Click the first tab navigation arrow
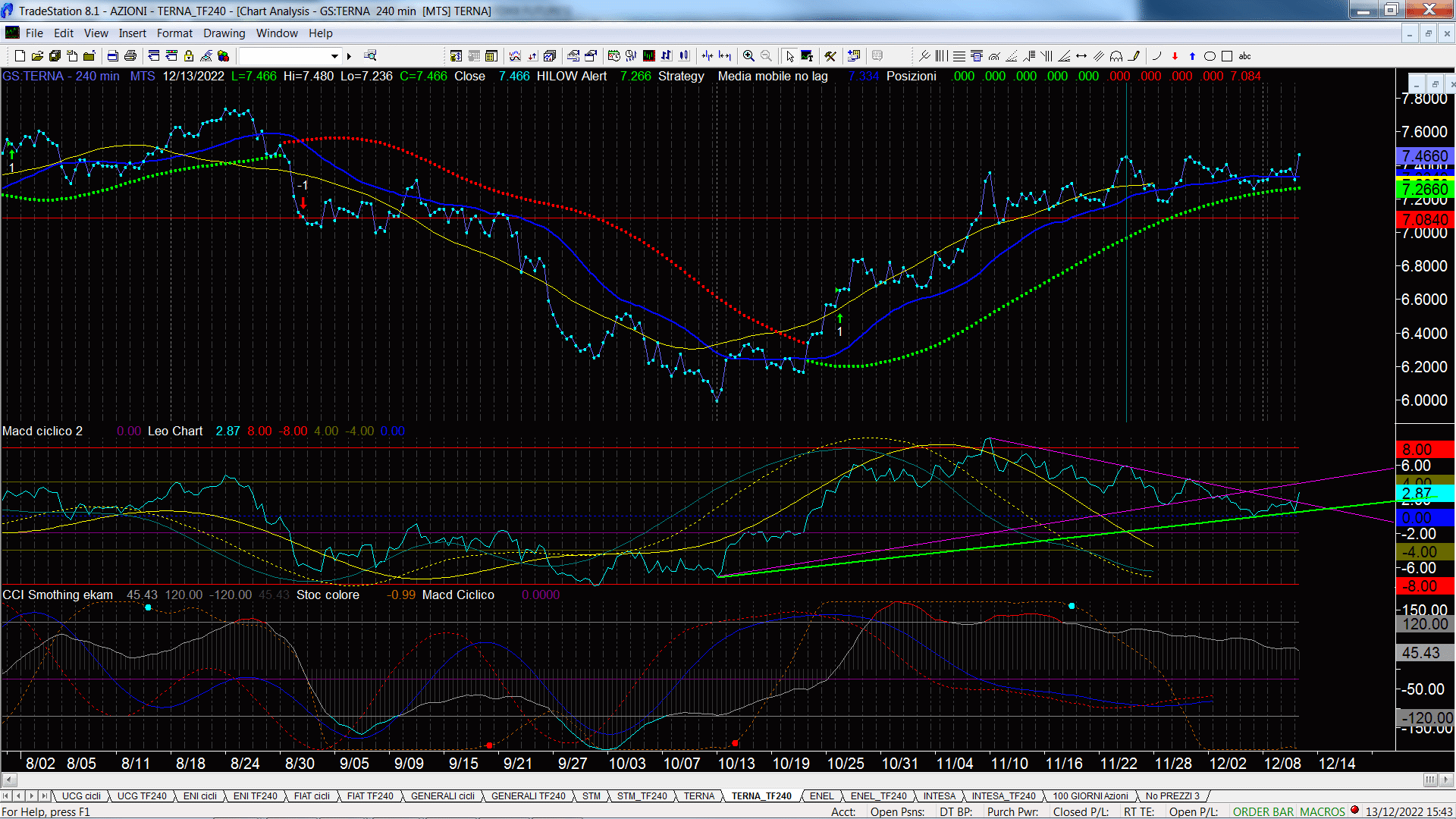 coord(6,796)
